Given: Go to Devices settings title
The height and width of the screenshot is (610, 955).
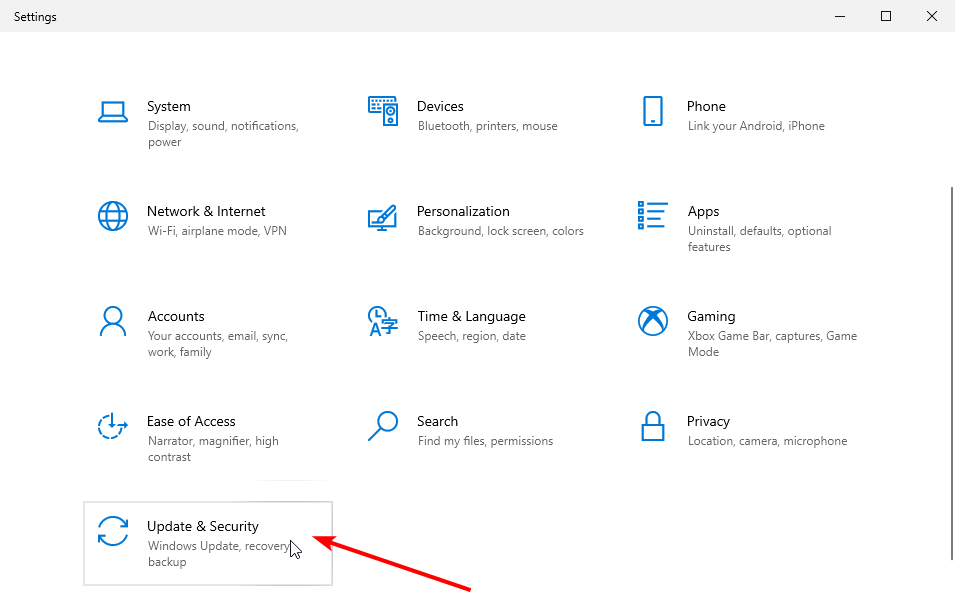Looking at the screenshot, I should coord(440,107).
